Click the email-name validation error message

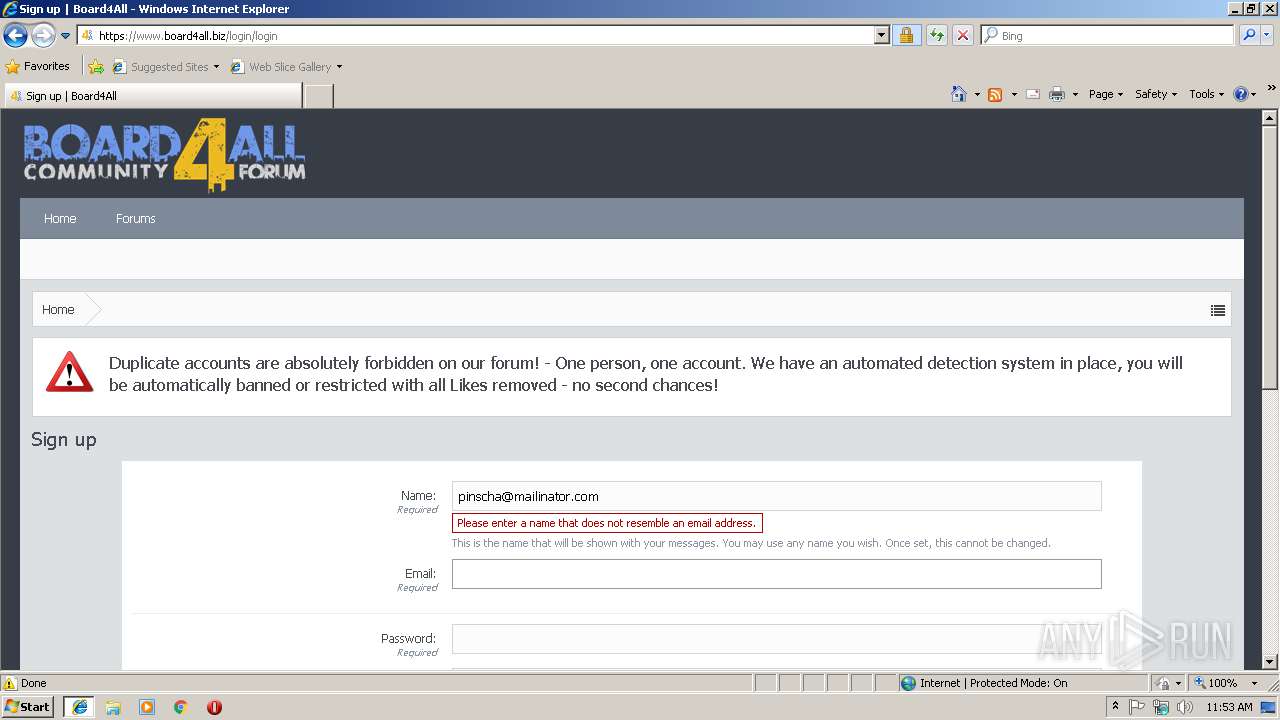pyautogui.click(x=607, y=523)
